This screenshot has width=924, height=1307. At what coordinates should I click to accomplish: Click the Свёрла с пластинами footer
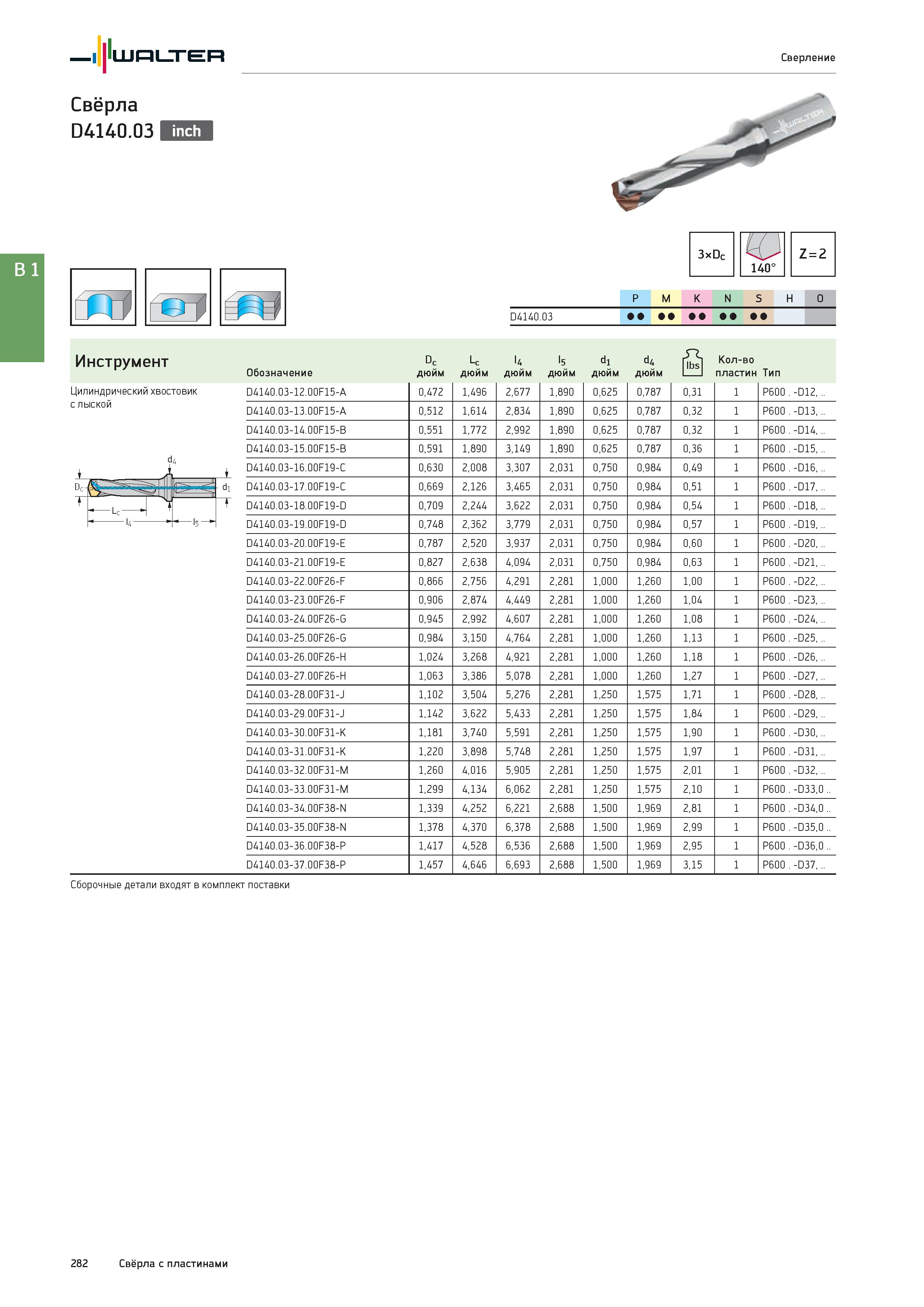tap(174, 1264)
